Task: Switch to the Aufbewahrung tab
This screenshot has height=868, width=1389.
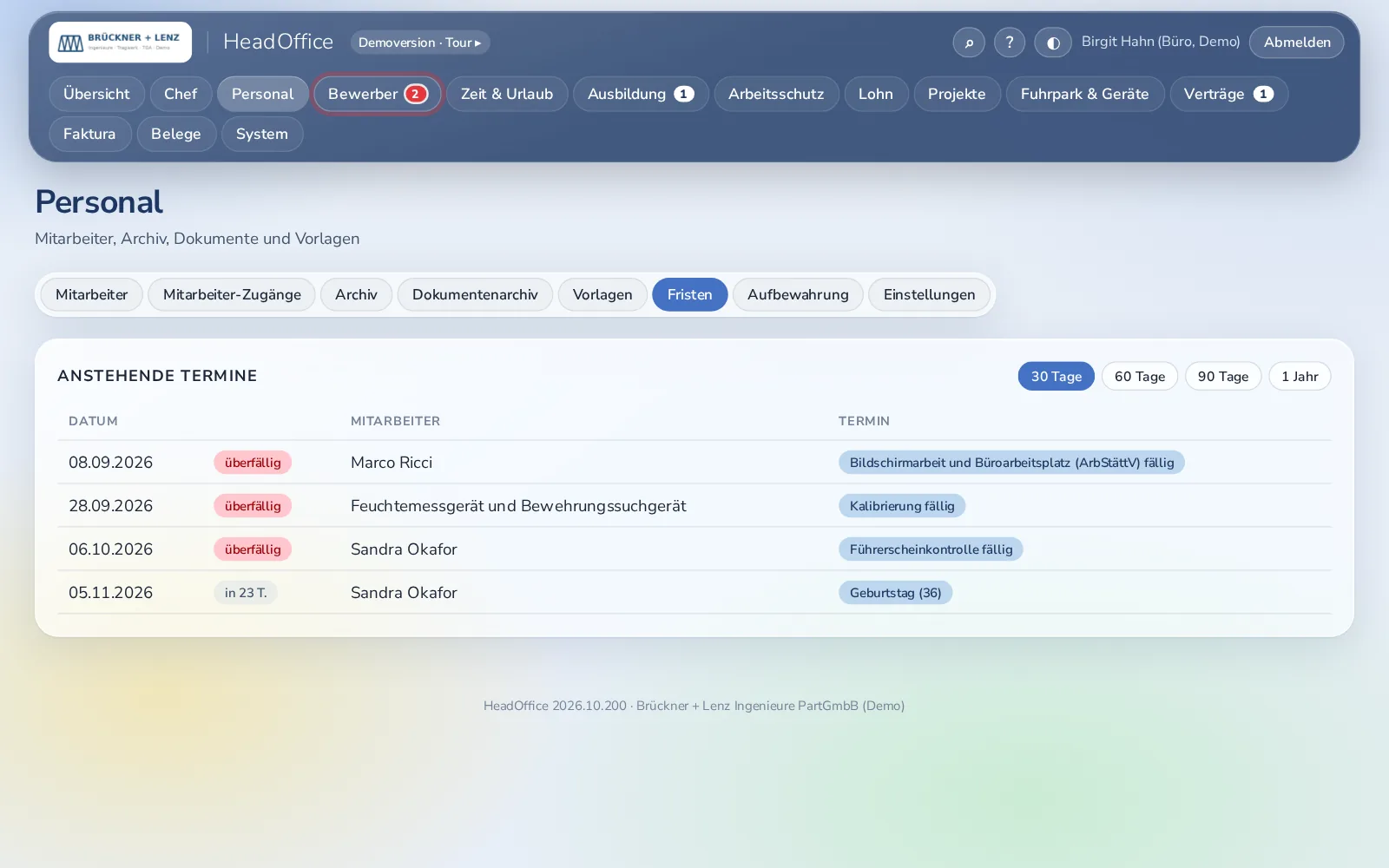Action: pyautogui.click(x=798, y=294)
